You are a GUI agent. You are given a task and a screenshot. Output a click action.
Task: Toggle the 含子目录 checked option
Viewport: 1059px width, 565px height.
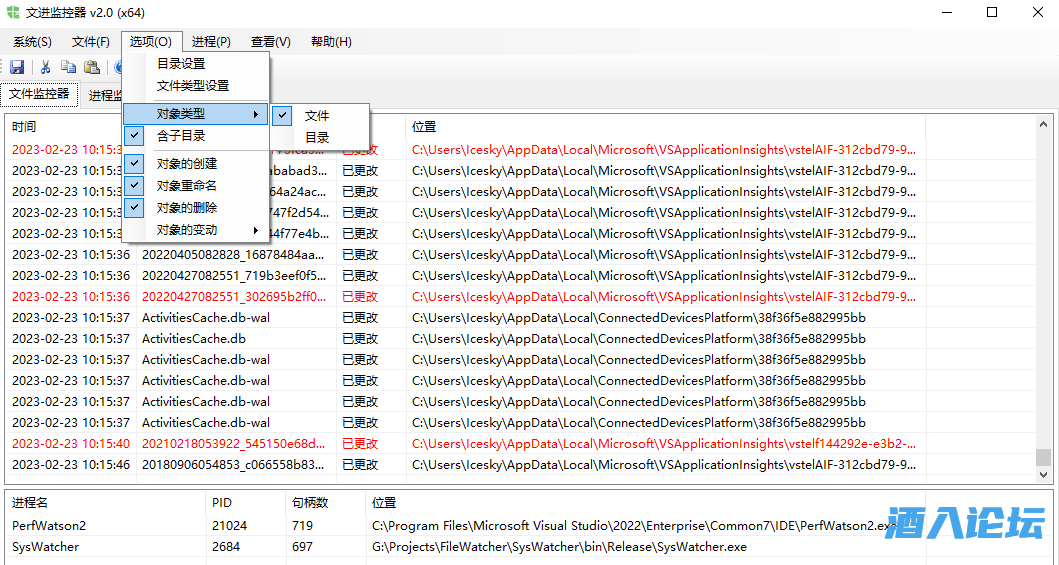click(181, 136)
